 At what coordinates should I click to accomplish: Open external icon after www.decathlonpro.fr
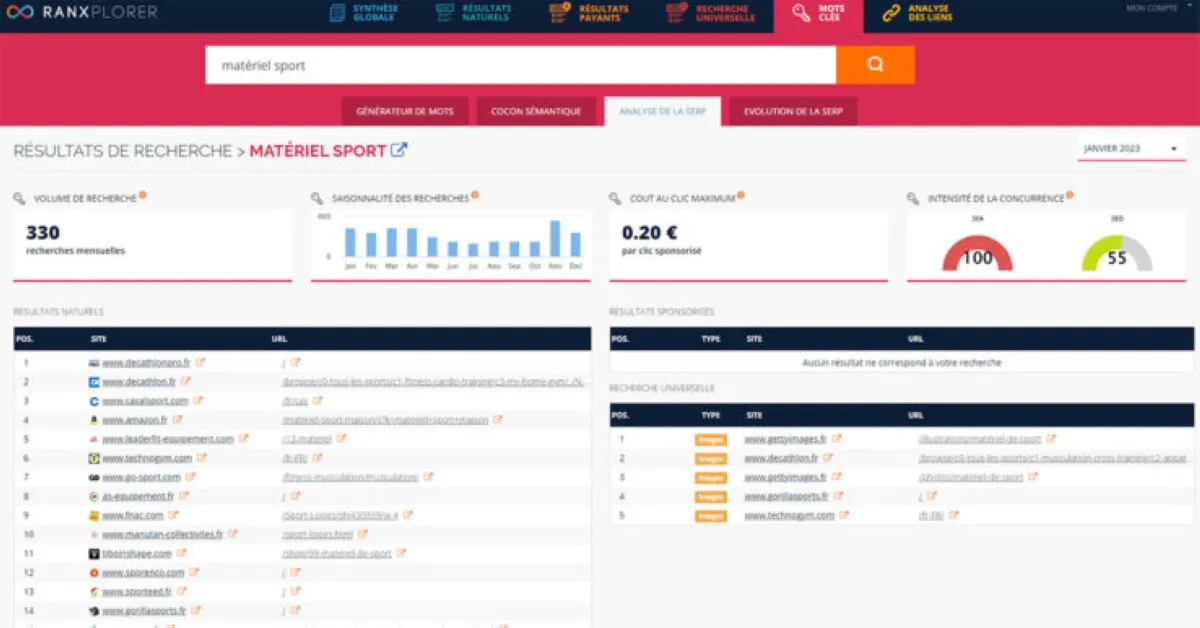(200, 362)
